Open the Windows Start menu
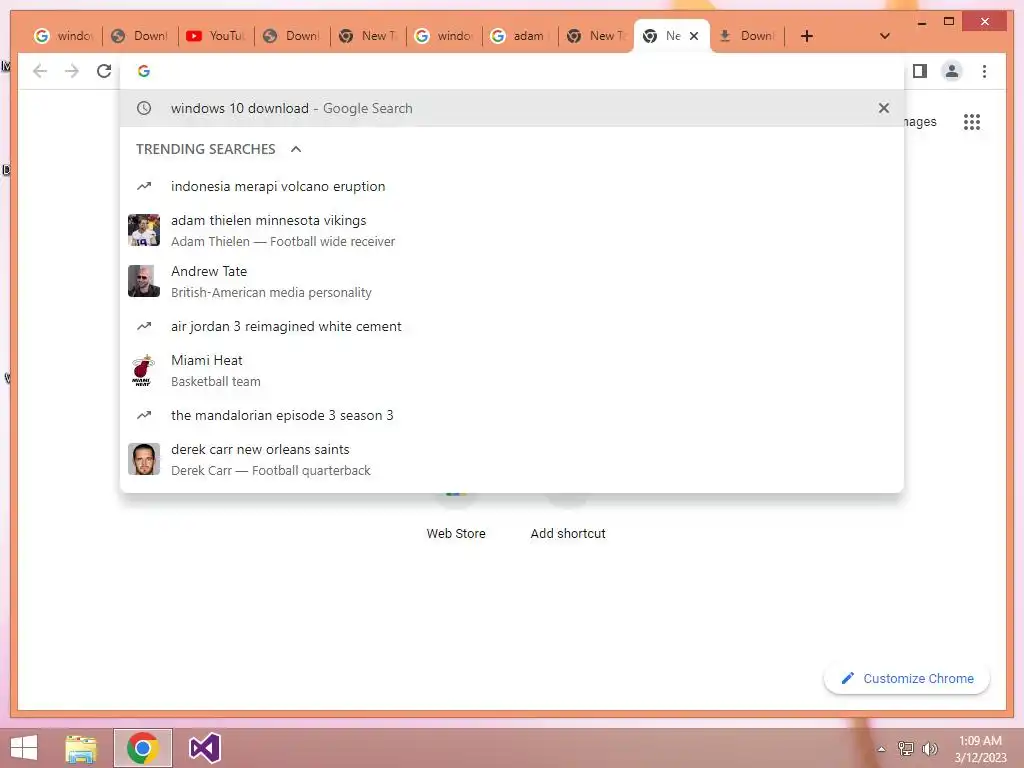This screenshot has height=768, width=1024. [24, 748]
